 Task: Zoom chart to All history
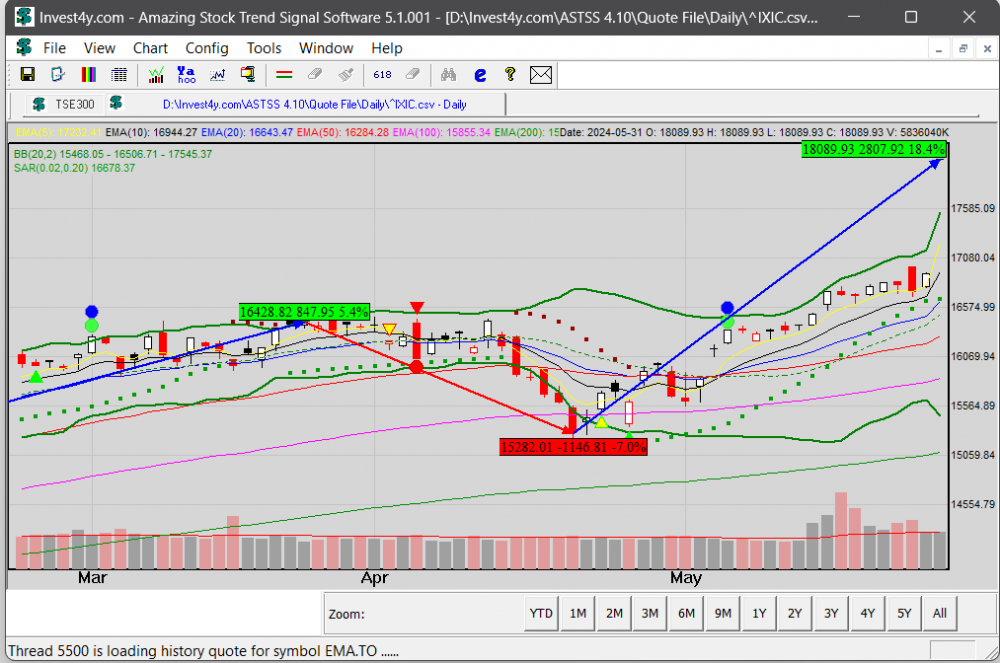(x=939, y=613)
